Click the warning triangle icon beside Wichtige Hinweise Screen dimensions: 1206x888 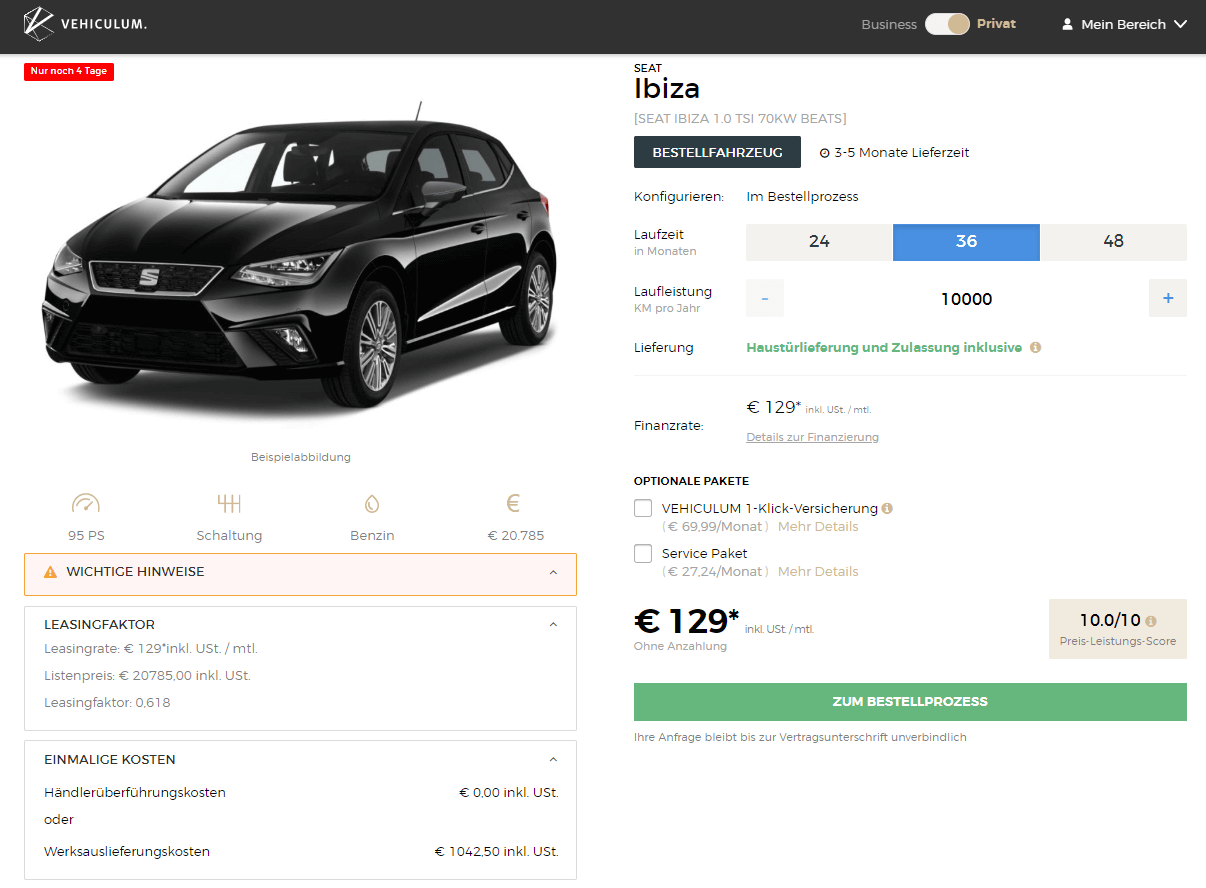click(51, 572)
